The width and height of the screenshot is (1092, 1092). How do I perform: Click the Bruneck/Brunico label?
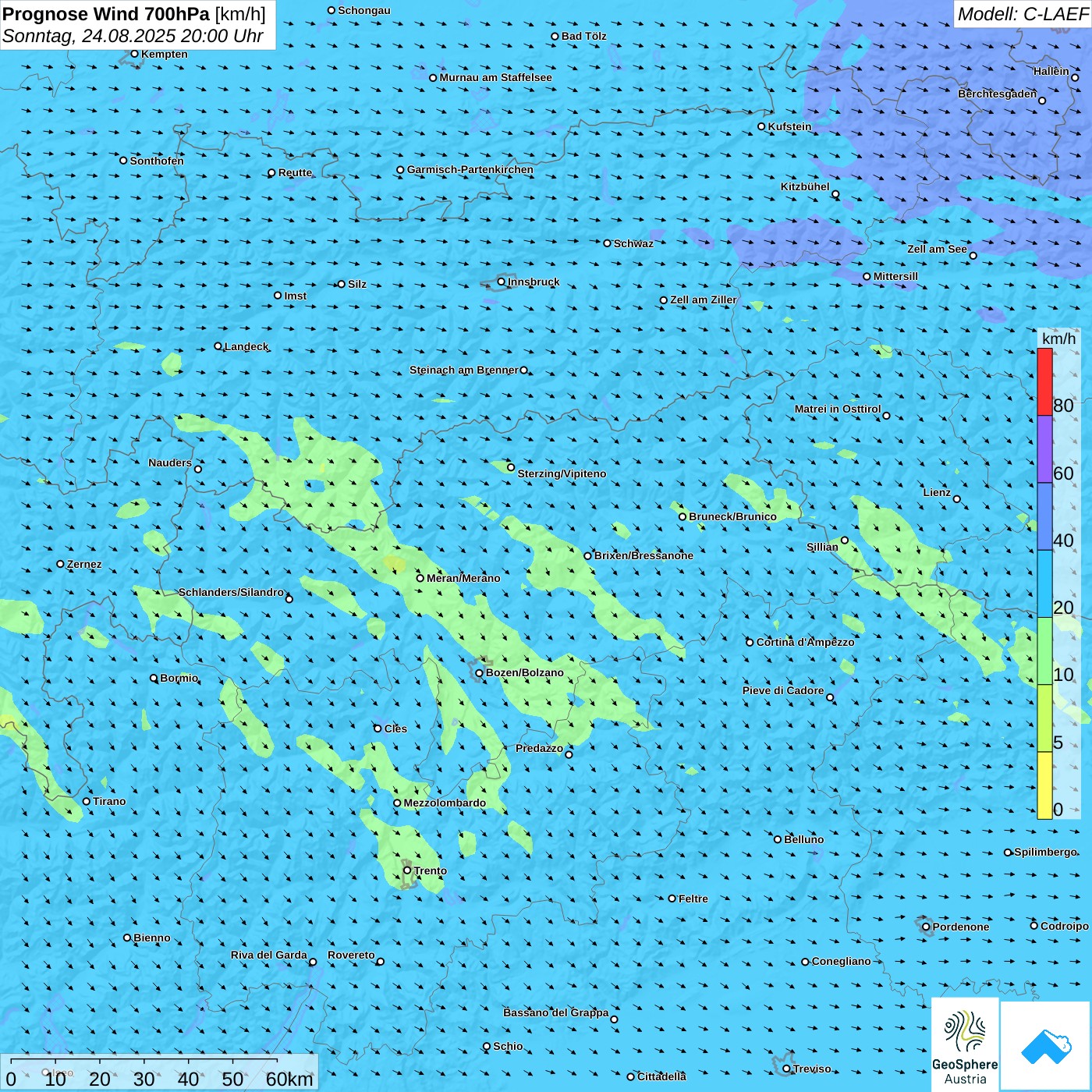732,516
